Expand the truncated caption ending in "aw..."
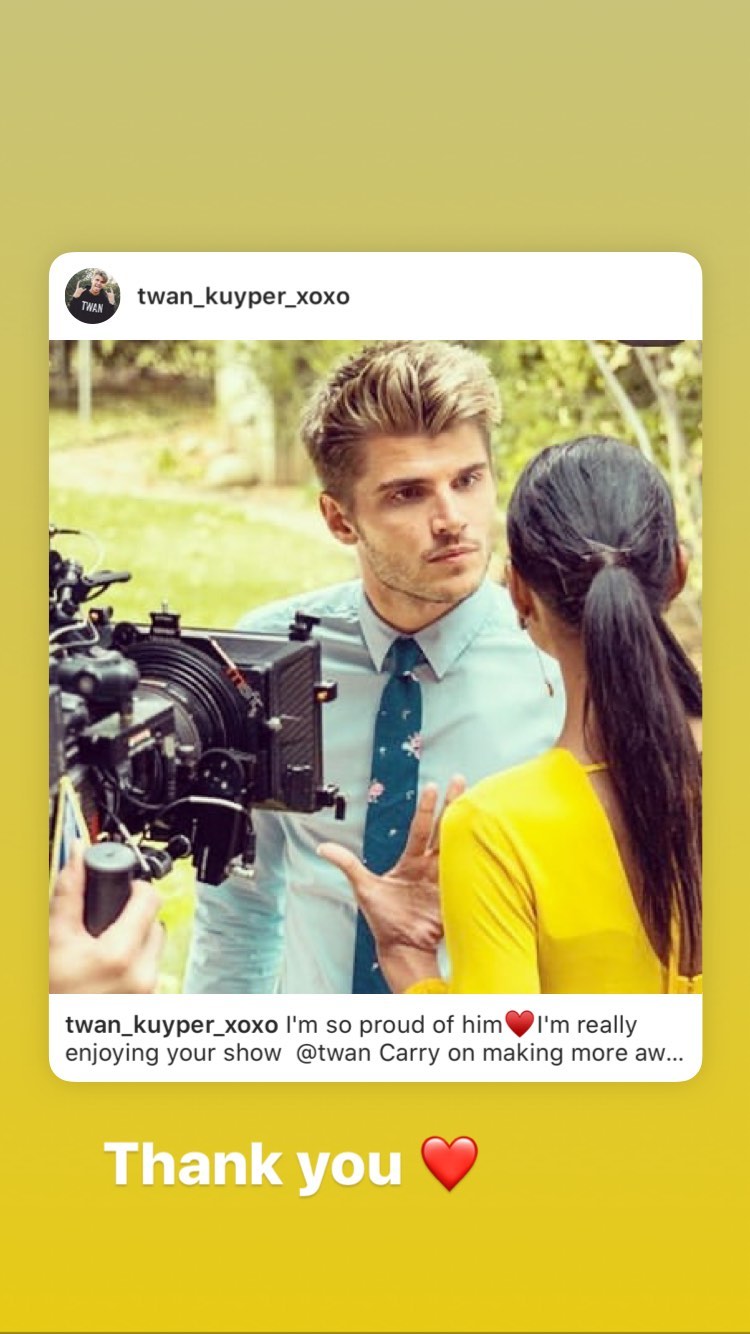 [x=656, y=1054]
